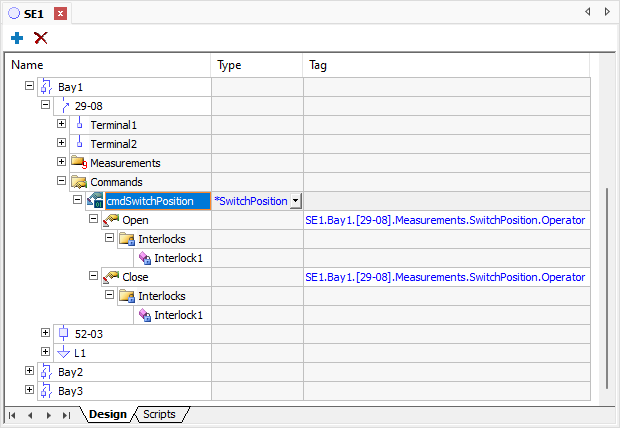Expand the Measurements folder

pos(61,161)
